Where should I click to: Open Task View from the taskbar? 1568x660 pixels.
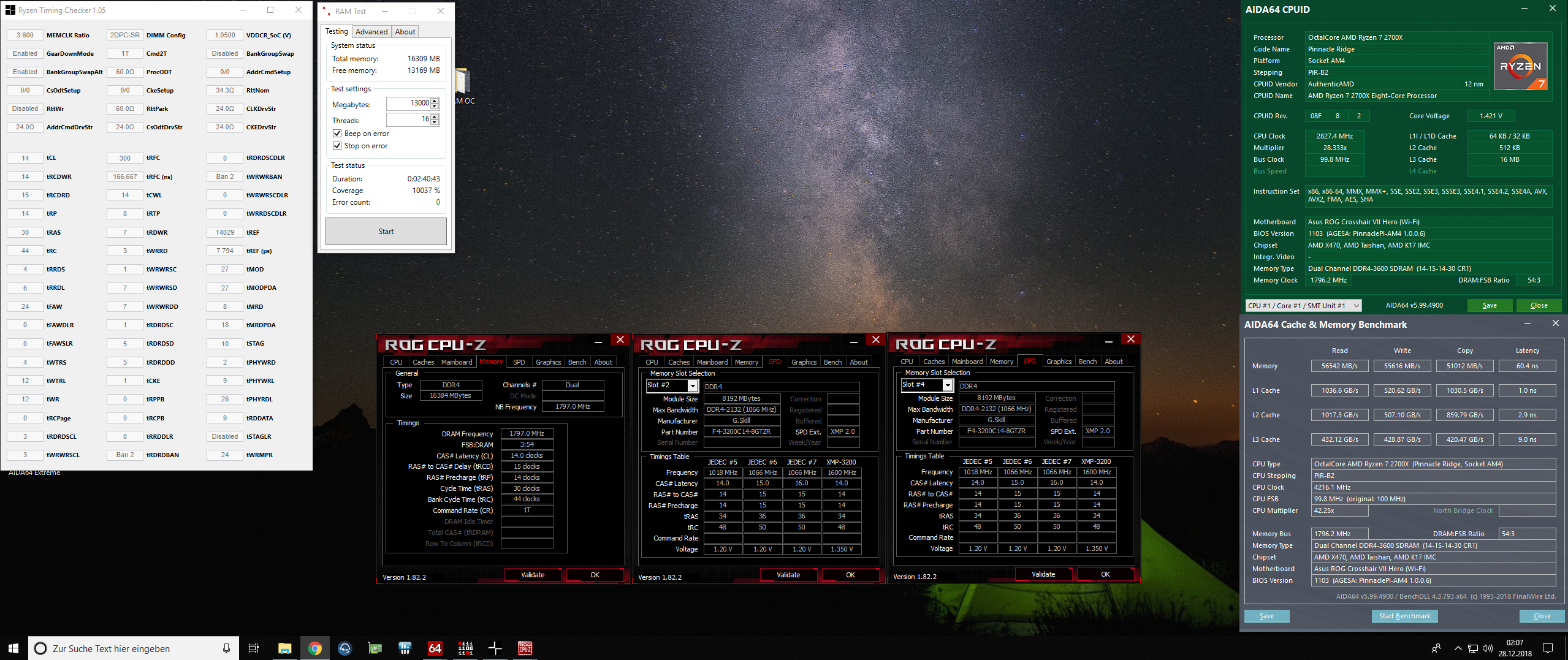[253, 648]
